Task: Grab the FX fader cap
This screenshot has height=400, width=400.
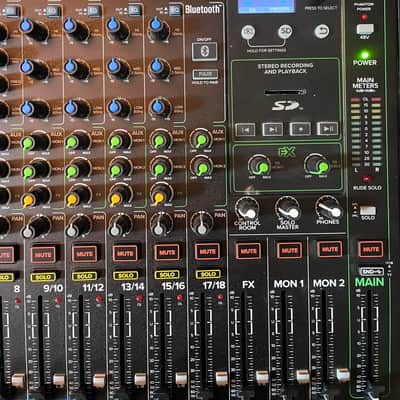Action: (x=262, y=377)
